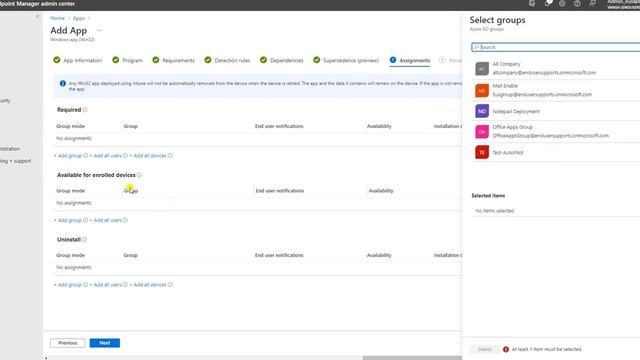Select the Office Apps Group name
This screenshot has width=640, height=360.
(x=513, y=127)
